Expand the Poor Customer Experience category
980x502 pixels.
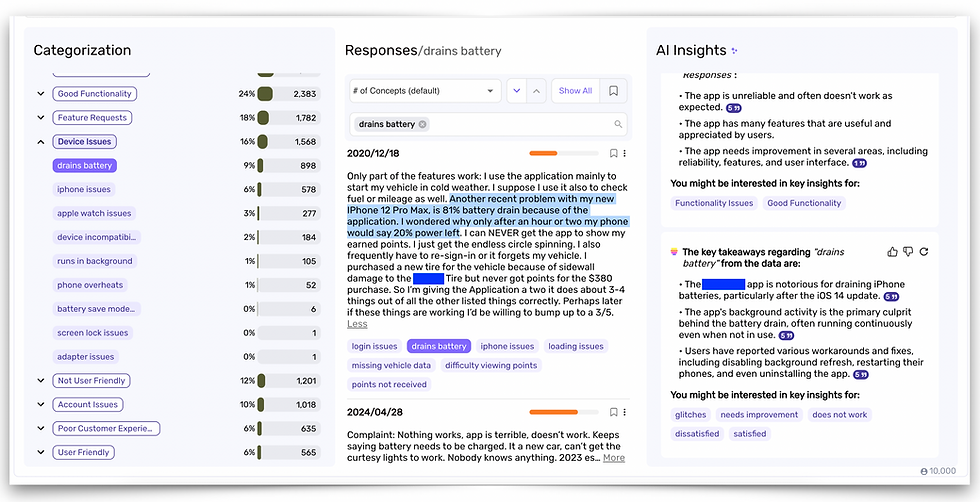pos(41,429)
